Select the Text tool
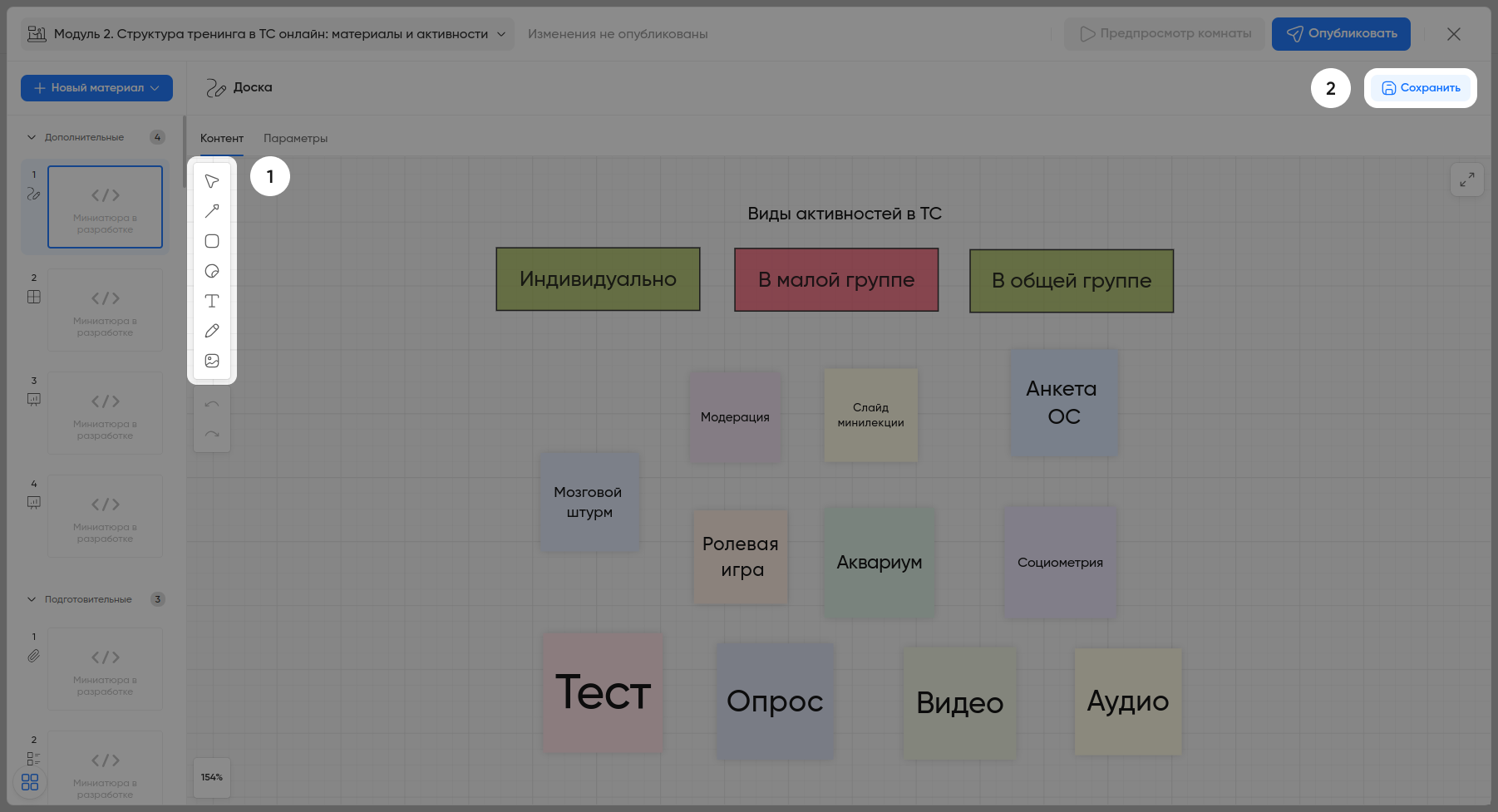The height and width of the screenshot is (812, 1498). pyautogui.click(x=212, y=301)
